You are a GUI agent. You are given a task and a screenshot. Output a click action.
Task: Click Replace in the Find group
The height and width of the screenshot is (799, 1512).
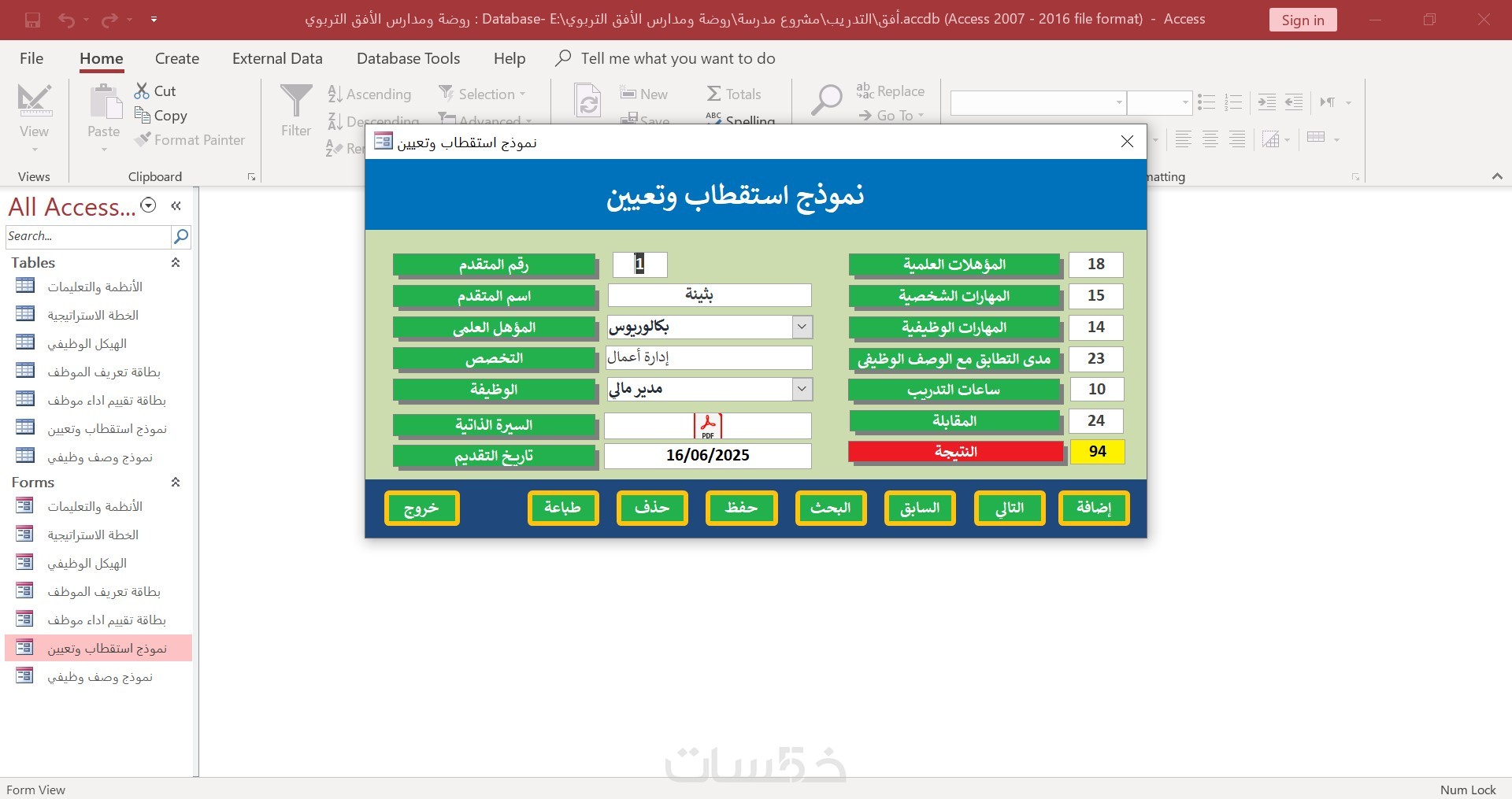click(891, 91)
